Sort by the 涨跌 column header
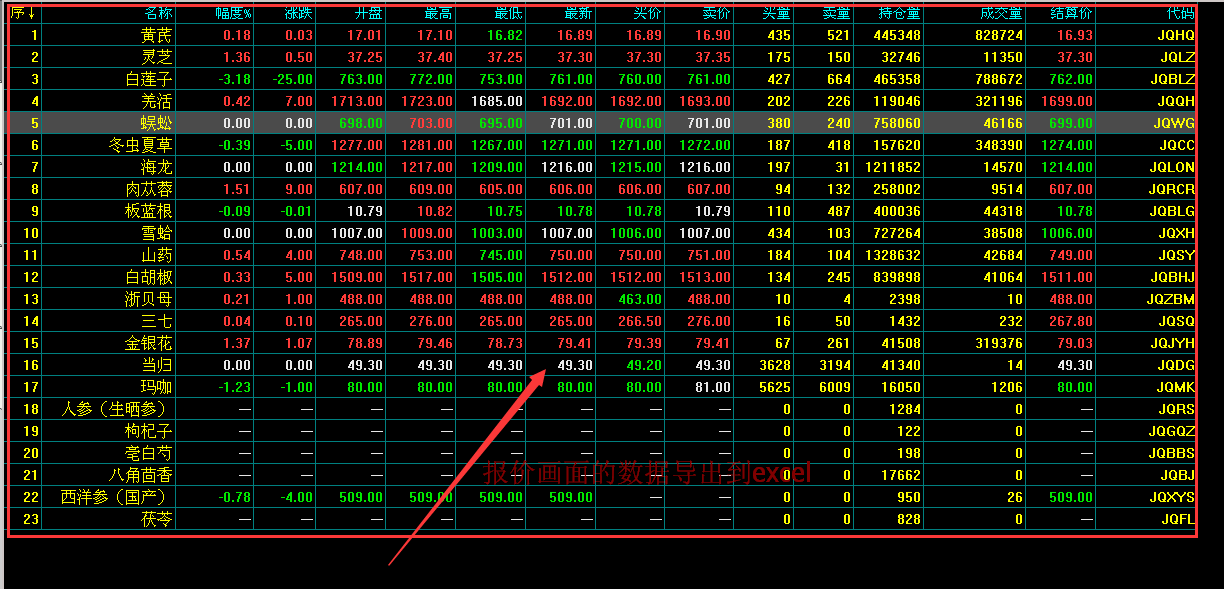1224x589 pixels. tap(298, 14)
